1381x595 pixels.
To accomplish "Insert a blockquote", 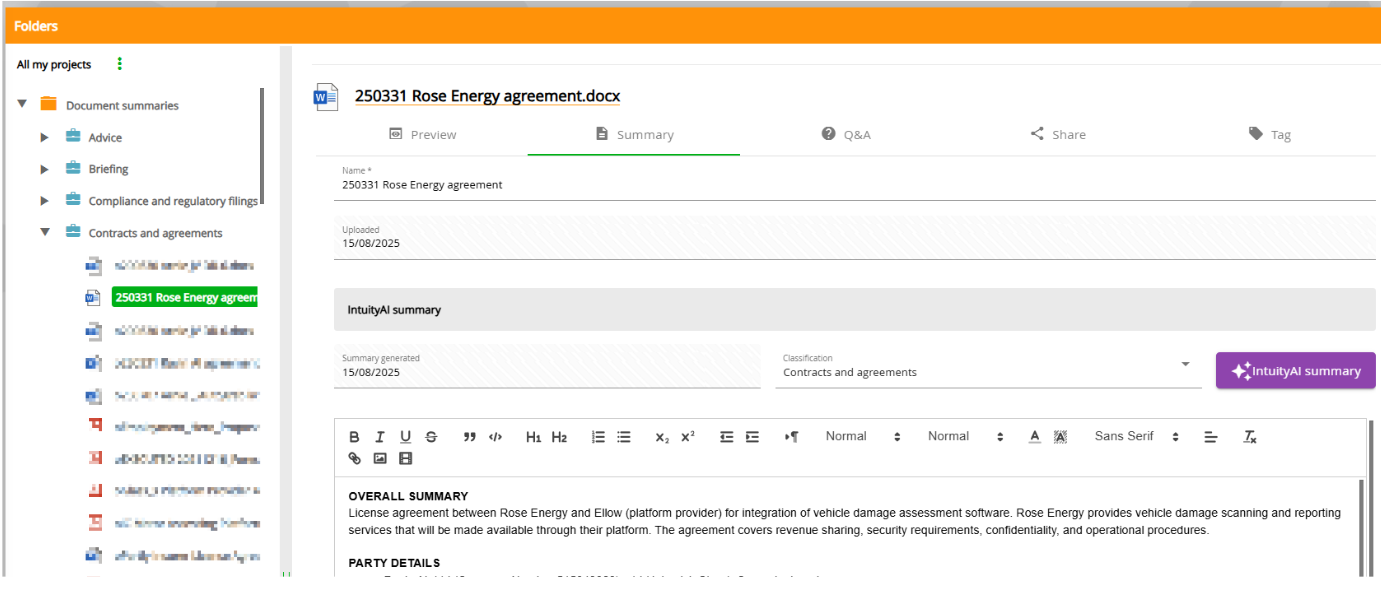I will [470, 437].
